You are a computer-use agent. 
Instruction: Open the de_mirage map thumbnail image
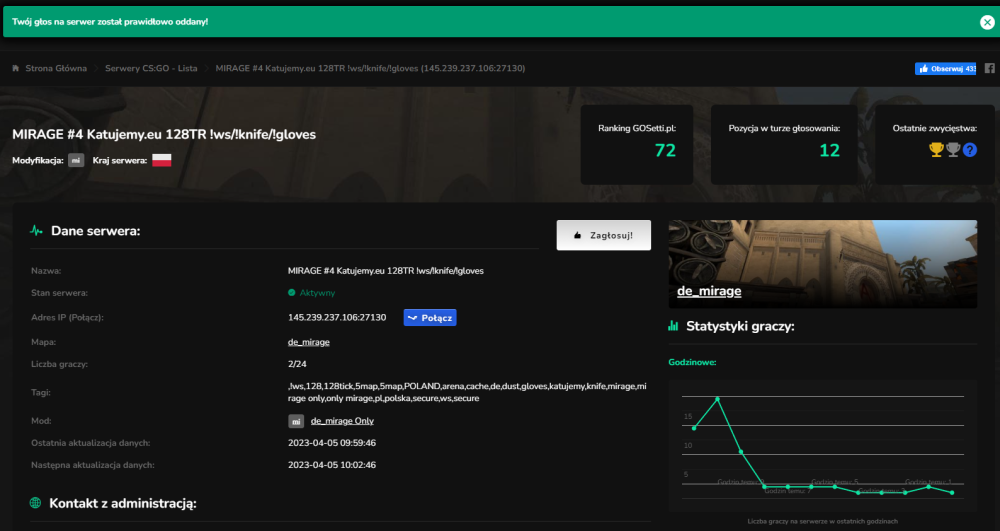pyautogui.click(x=823, y=264)
